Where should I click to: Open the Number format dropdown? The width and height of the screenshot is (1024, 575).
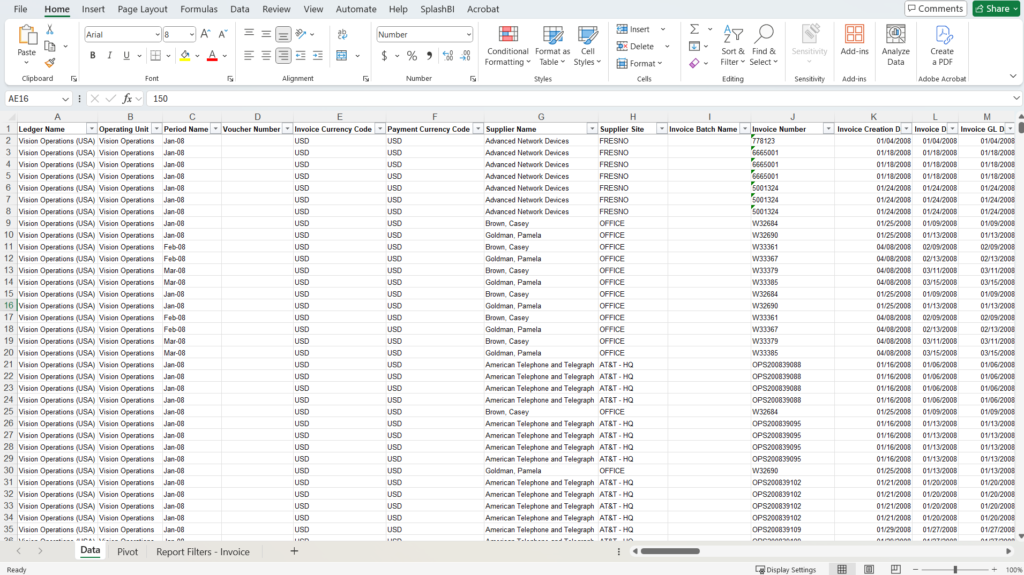coord(468,35)
